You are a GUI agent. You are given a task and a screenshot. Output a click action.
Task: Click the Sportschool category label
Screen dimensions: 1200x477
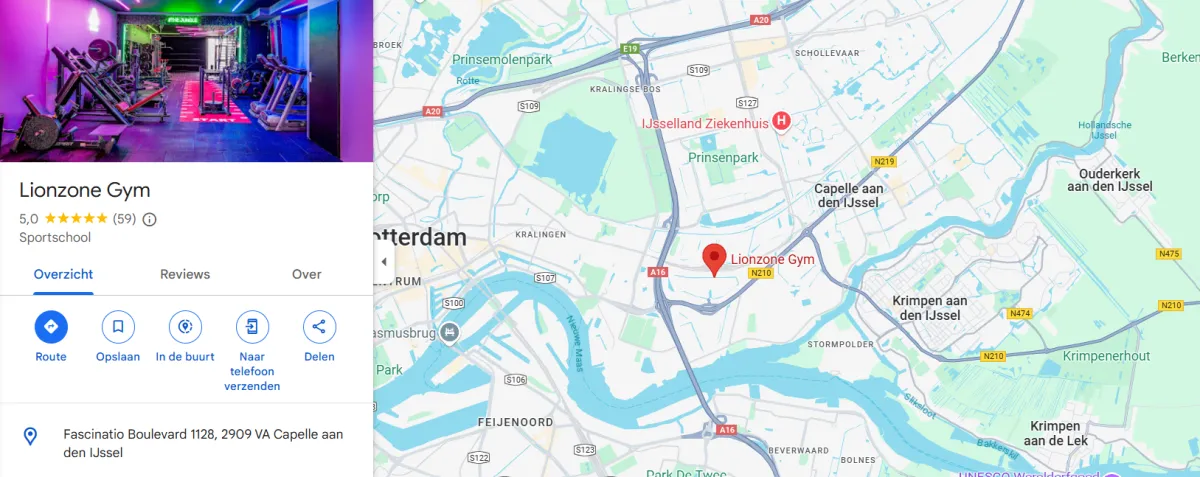[x=55, y=238]
